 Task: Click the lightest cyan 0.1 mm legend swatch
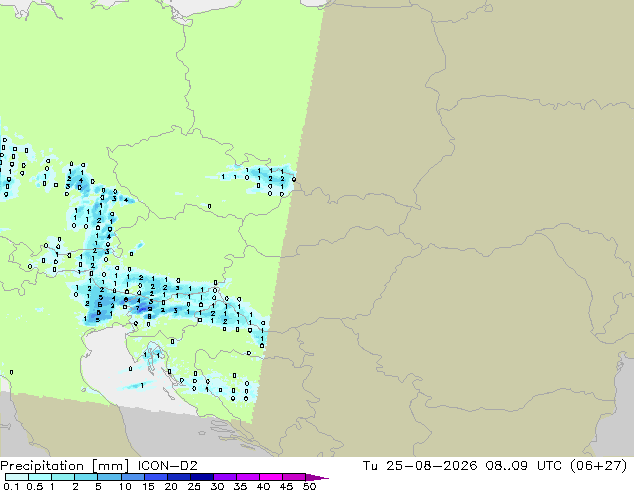[x=17, y=477]
